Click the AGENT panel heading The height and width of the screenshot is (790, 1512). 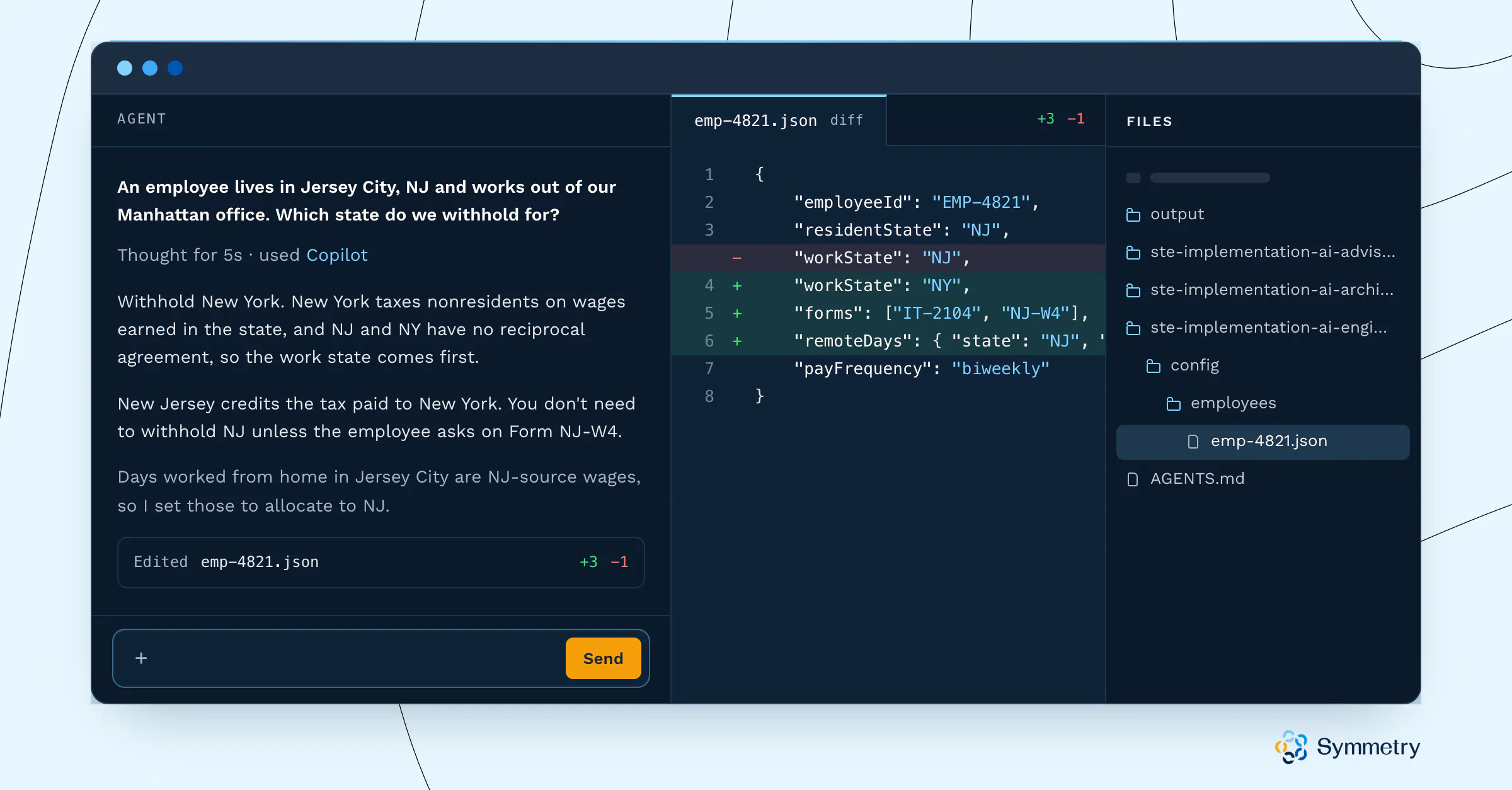point(142,119)
